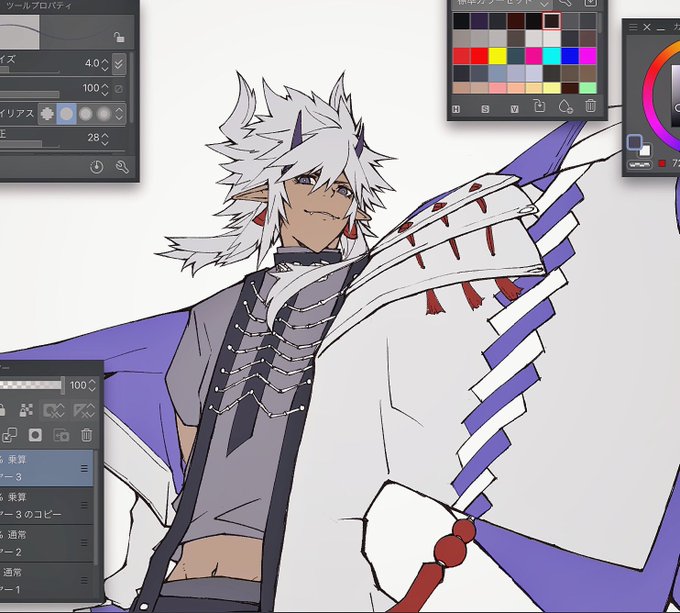The image size is (680, 613).
Task: Pick the magenta swatch at the bright row's end
Action: pos(588,56)
